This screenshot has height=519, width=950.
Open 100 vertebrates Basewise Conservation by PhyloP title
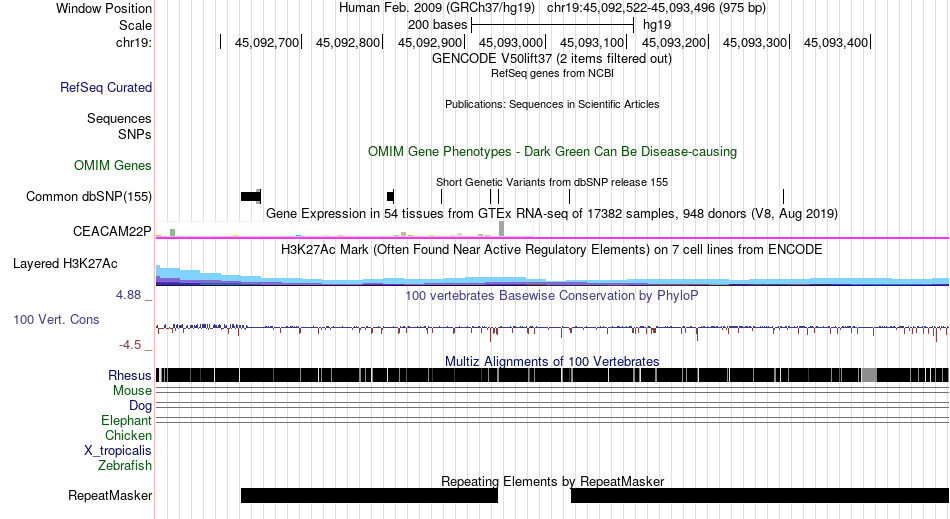point(552,296)
